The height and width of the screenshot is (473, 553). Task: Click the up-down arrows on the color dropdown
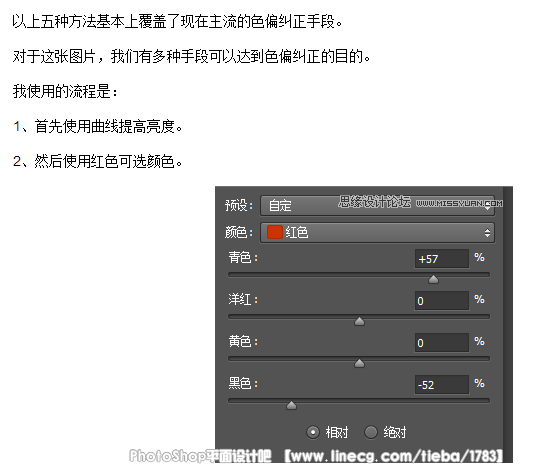pos(487,232)
